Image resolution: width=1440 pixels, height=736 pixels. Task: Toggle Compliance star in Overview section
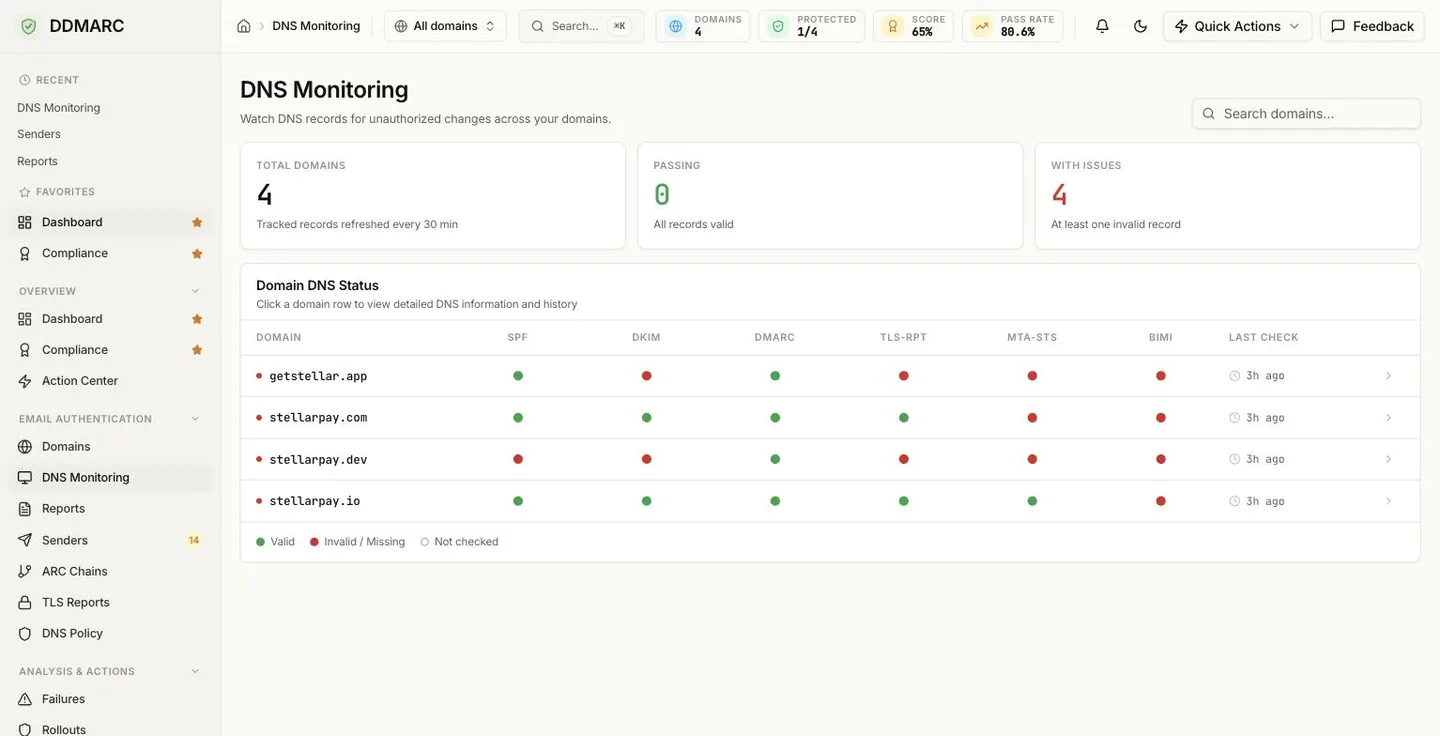point(197,350)
